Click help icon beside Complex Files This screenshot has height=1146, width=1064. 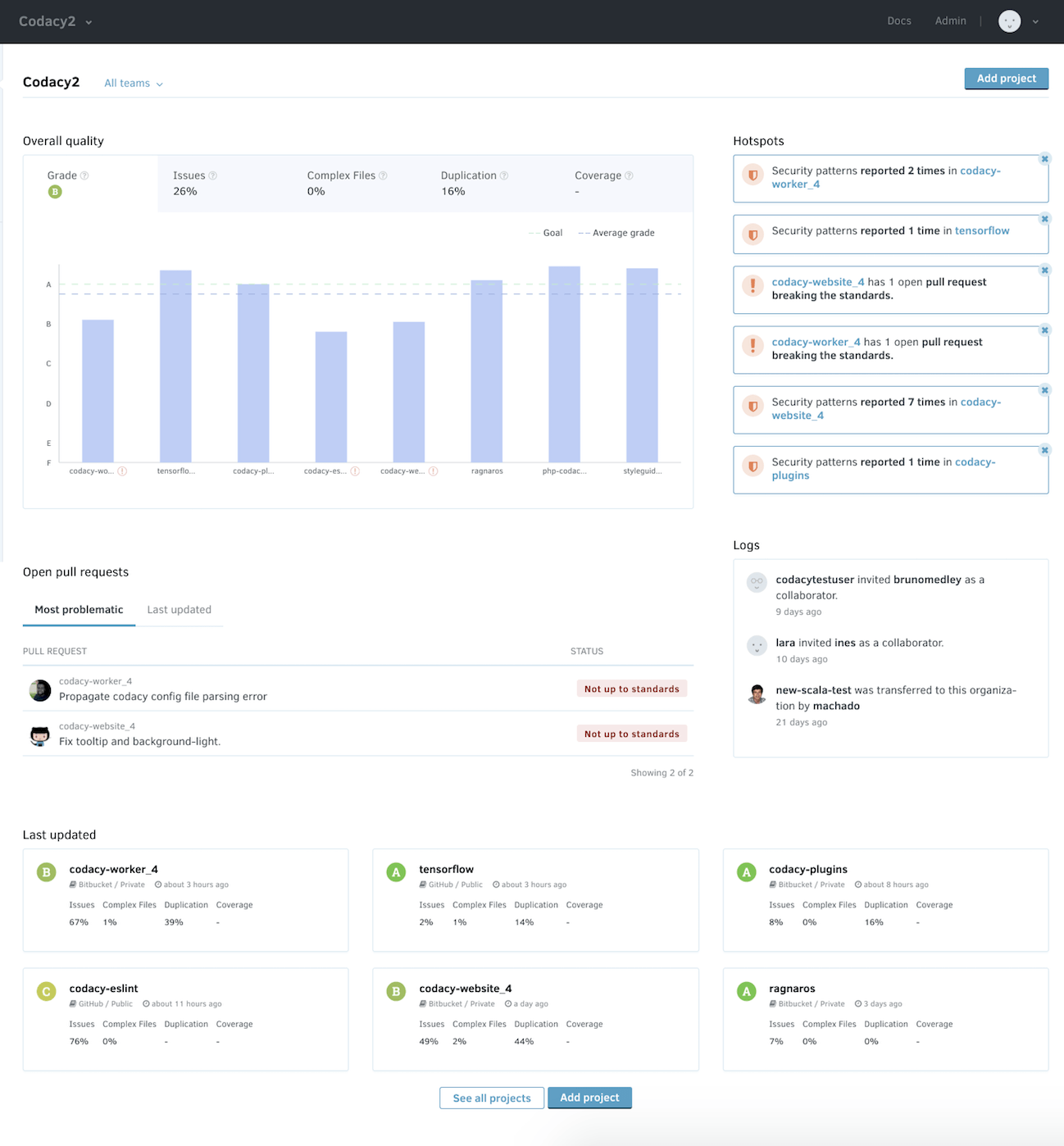(x=383, y=175)
